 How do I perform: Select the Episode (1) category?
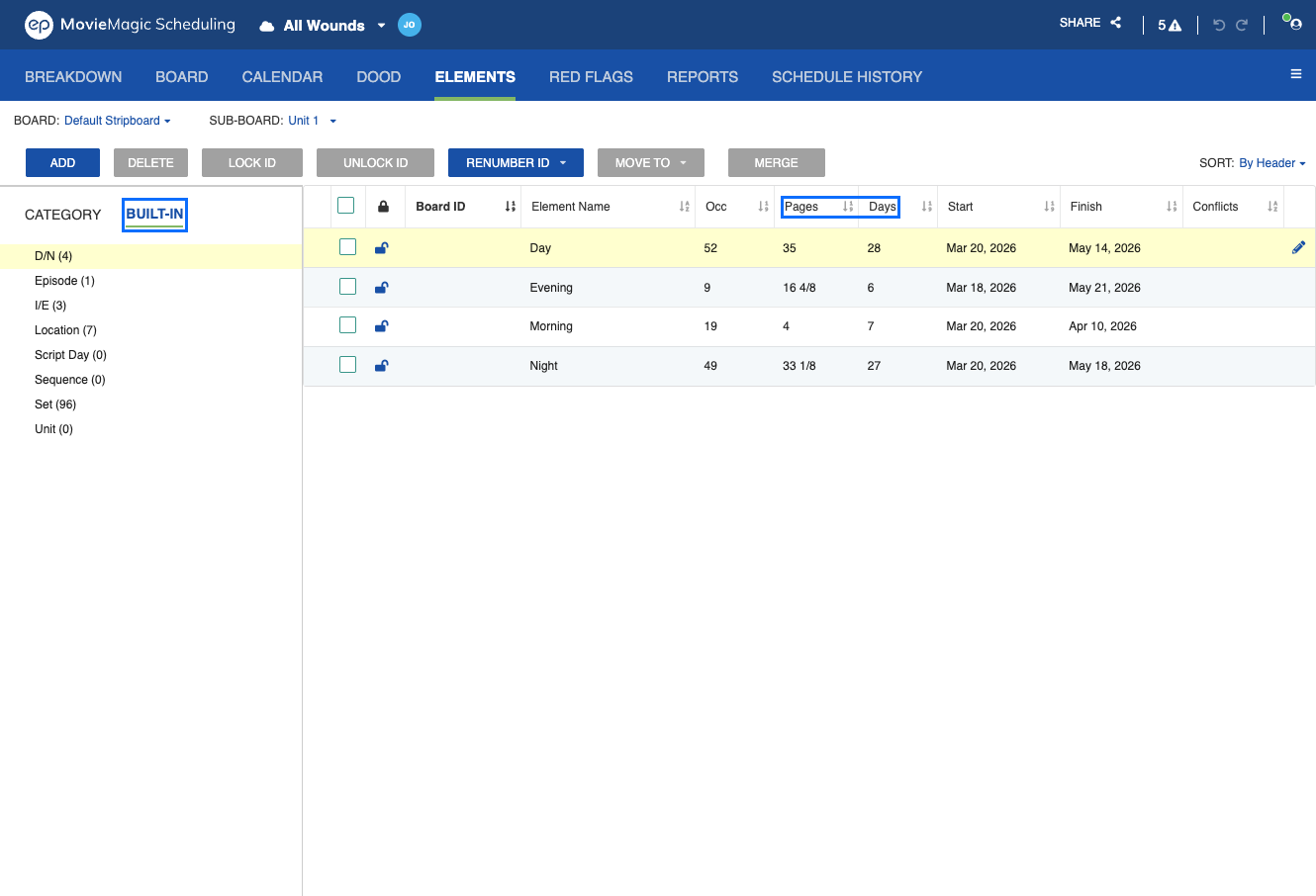[x=150, y=281]
